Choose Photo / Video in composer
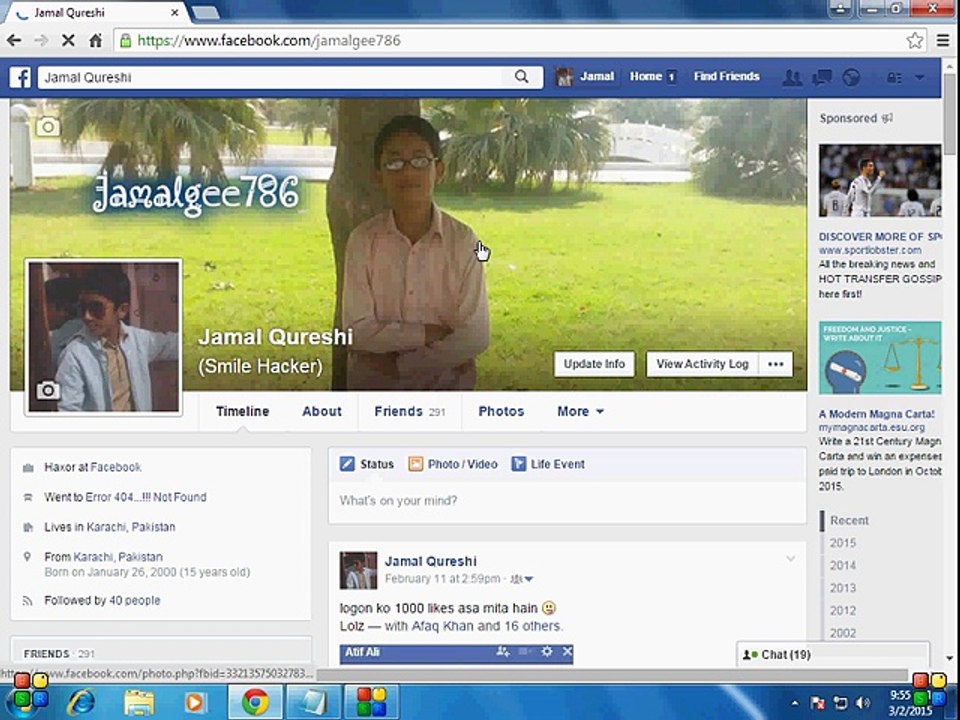Image resolution: width=960 pixels, height=720 pixels. pyautogui.click(x=452, y=464)
